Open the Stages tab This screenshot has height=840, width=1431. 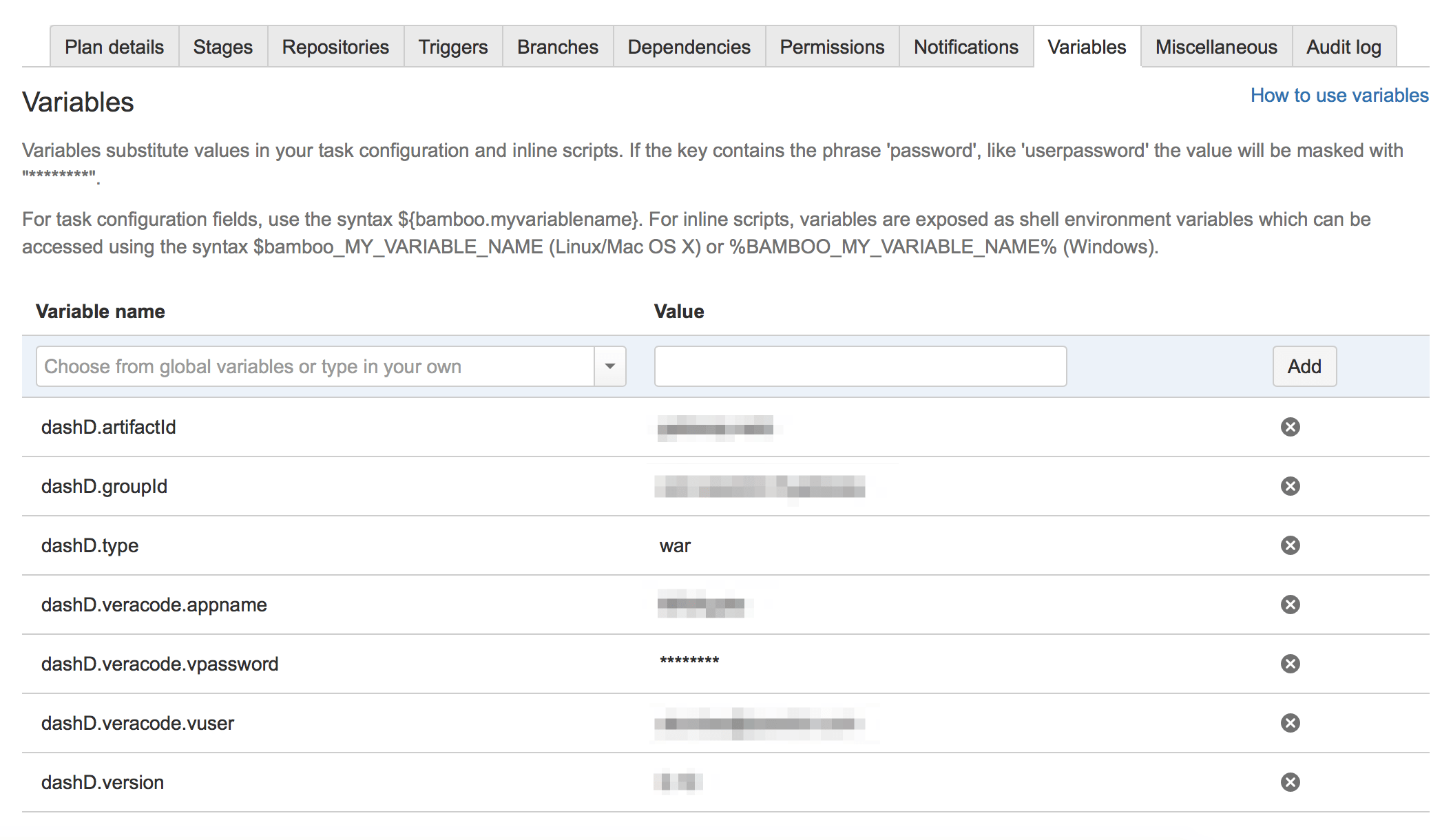click(222, 46)
